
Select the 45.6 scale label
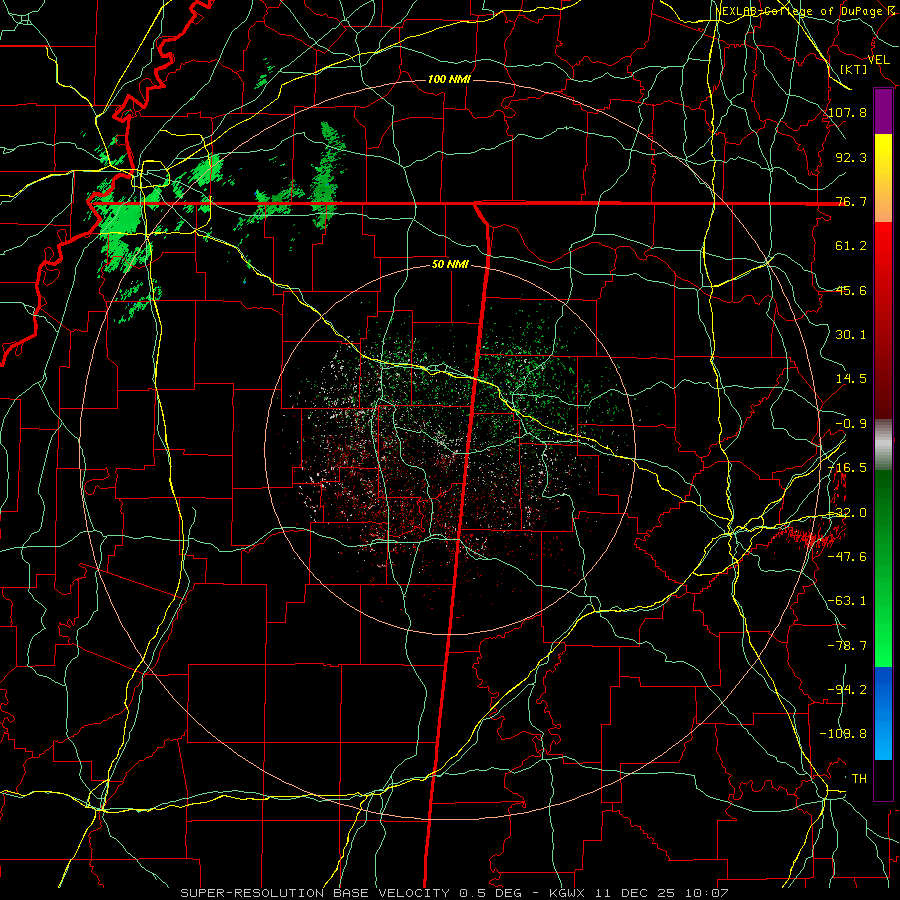[x=851, y=290]
